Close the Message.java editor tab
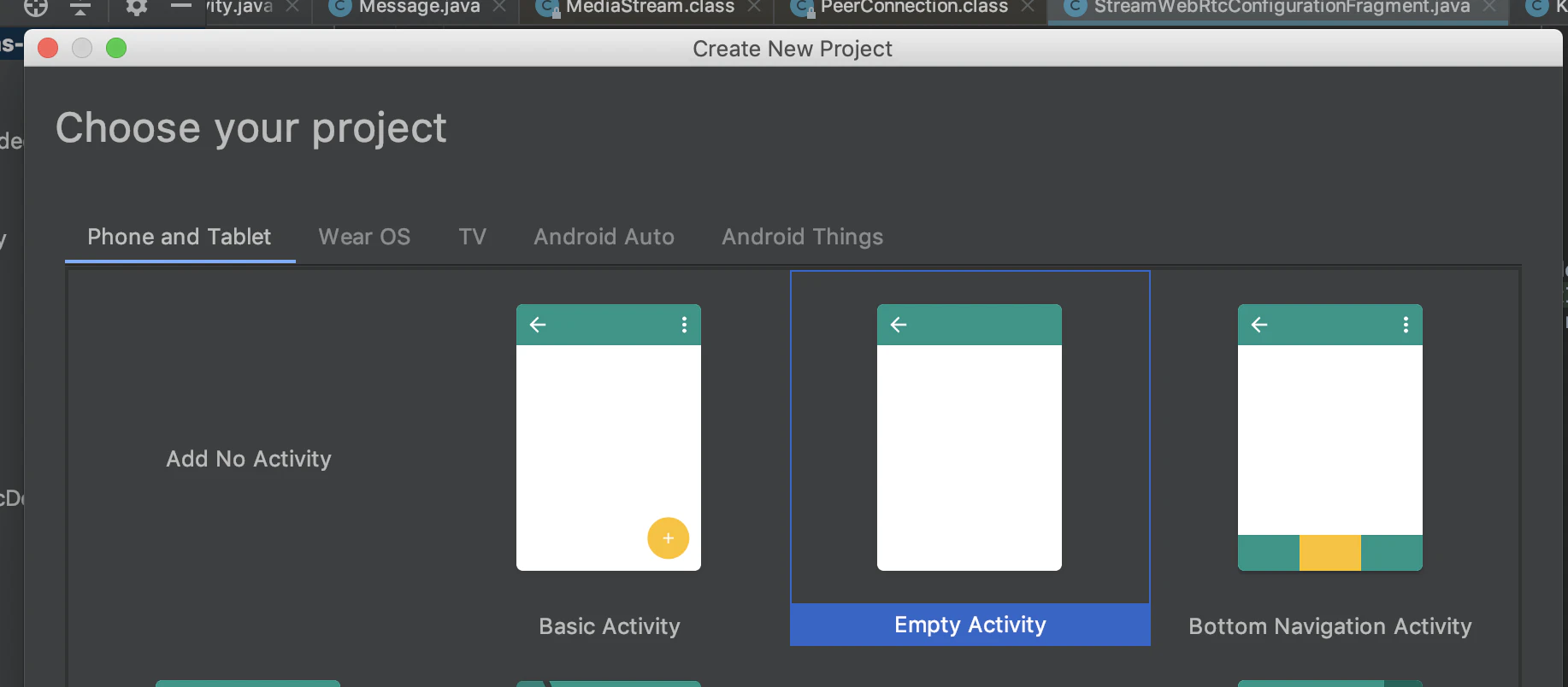The image size is (1568, 687). pos(500,7)
